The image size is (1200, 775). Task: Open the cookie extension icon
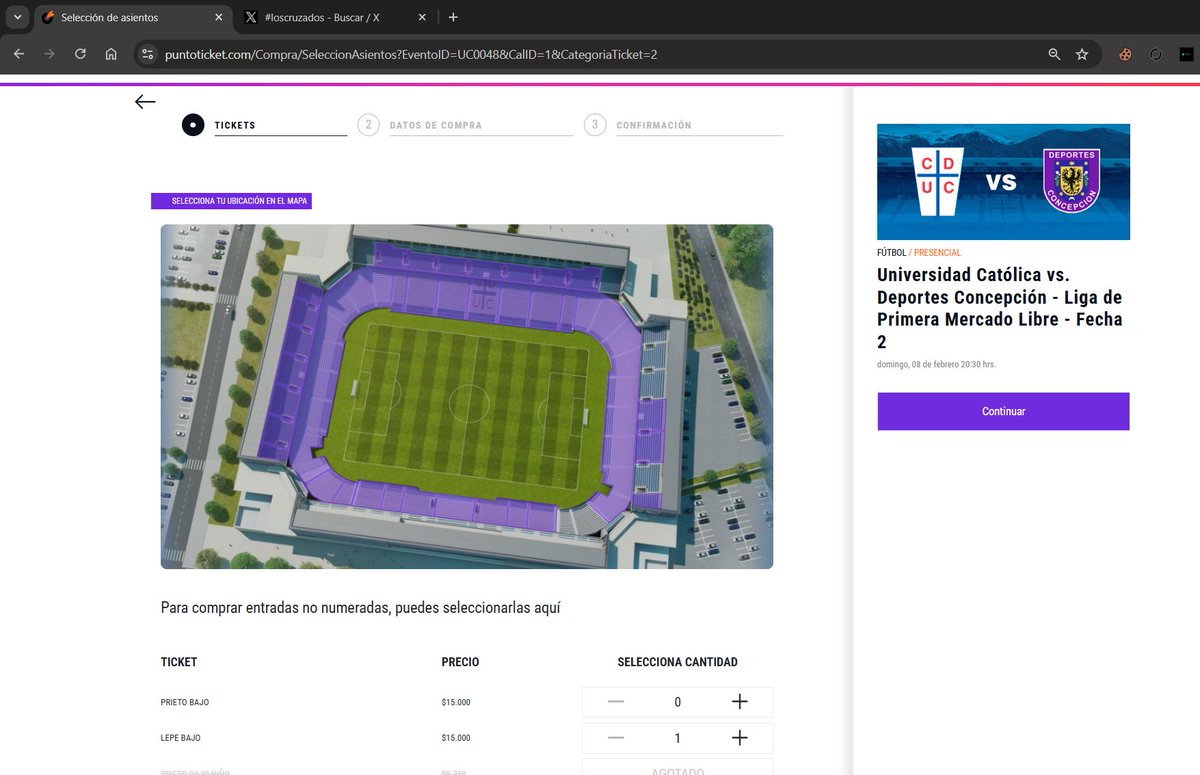coord(1126,54)
